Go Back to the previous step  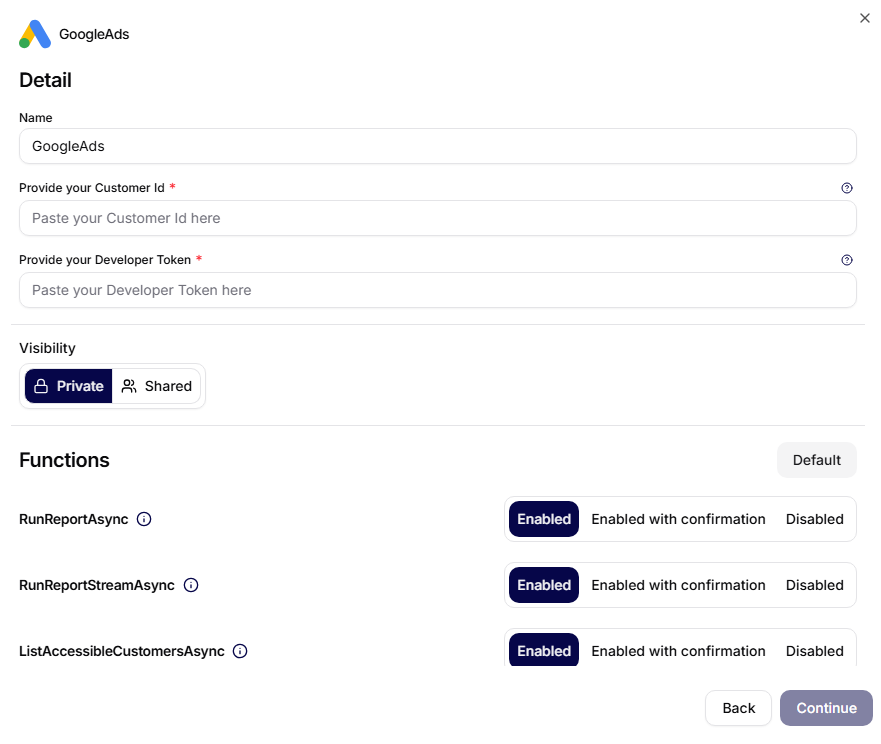pyautogui.click(x=738, y=708)
